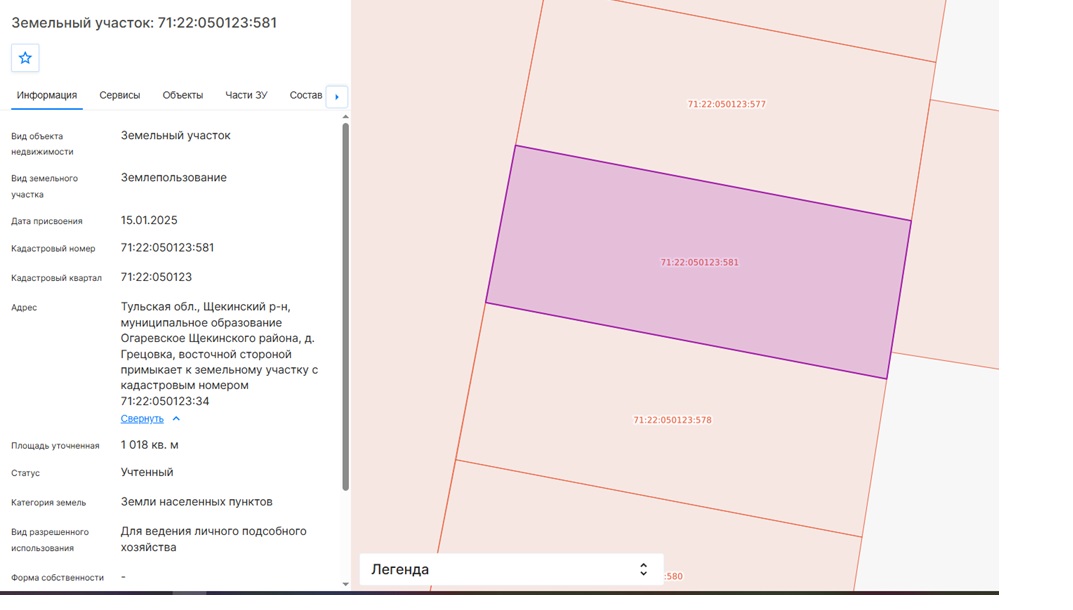The width and height of the screenshot is (1073, 610).
Task: Select parcel 71:22:050123:578 on the map
Action: 673,420
